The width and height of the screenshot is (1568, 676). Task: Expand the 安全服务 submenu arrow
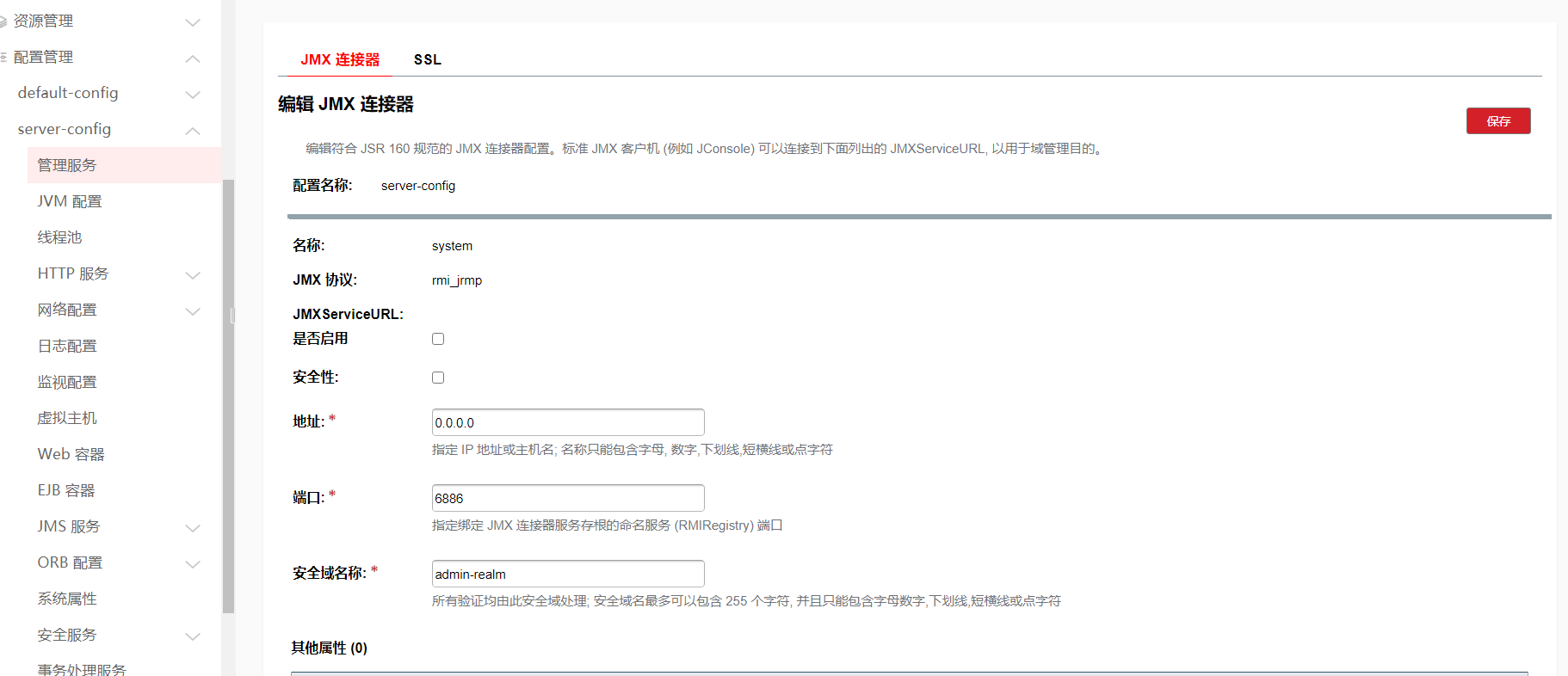[193, 636]
